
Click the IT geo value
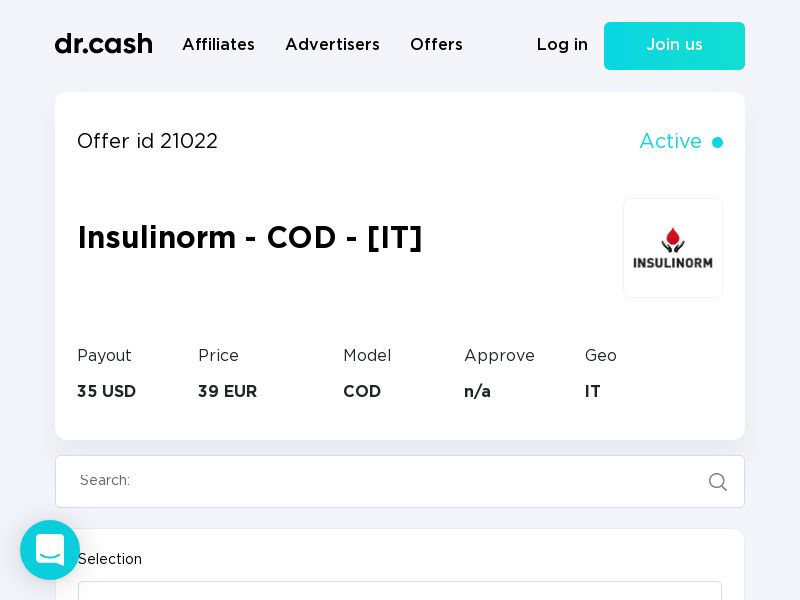click(592, 391)
